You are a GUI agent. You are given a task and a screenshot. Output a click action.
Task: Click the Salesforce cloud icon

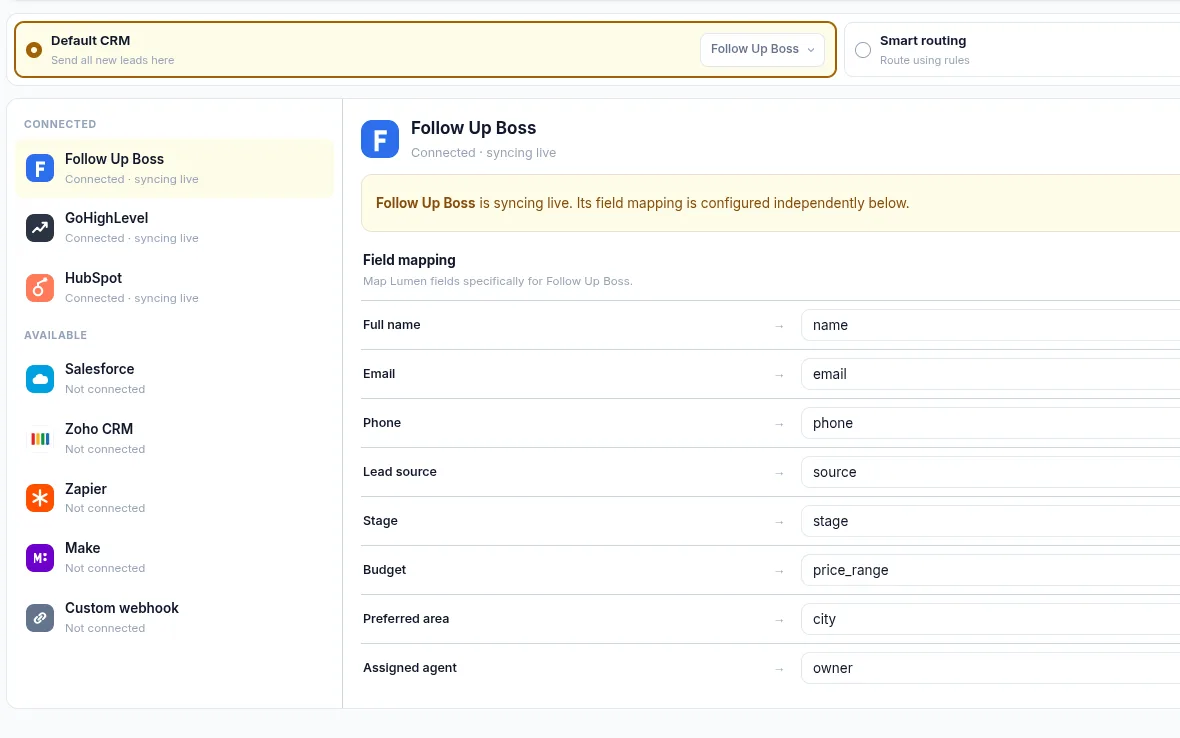40,378
